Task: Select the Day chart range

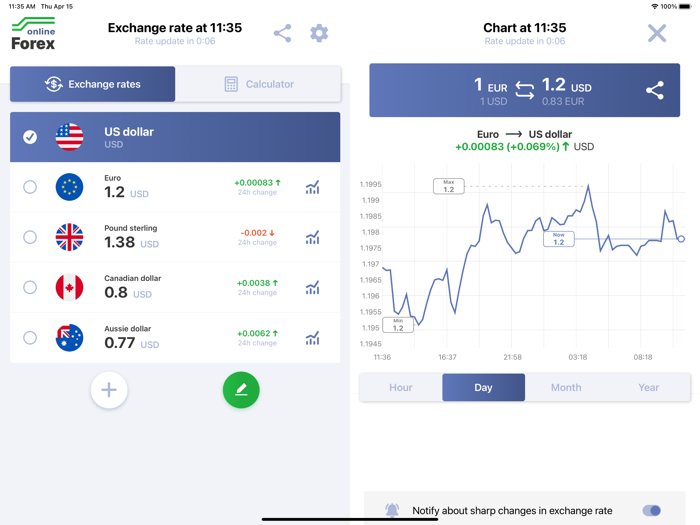Action: [x=483, y=387]
